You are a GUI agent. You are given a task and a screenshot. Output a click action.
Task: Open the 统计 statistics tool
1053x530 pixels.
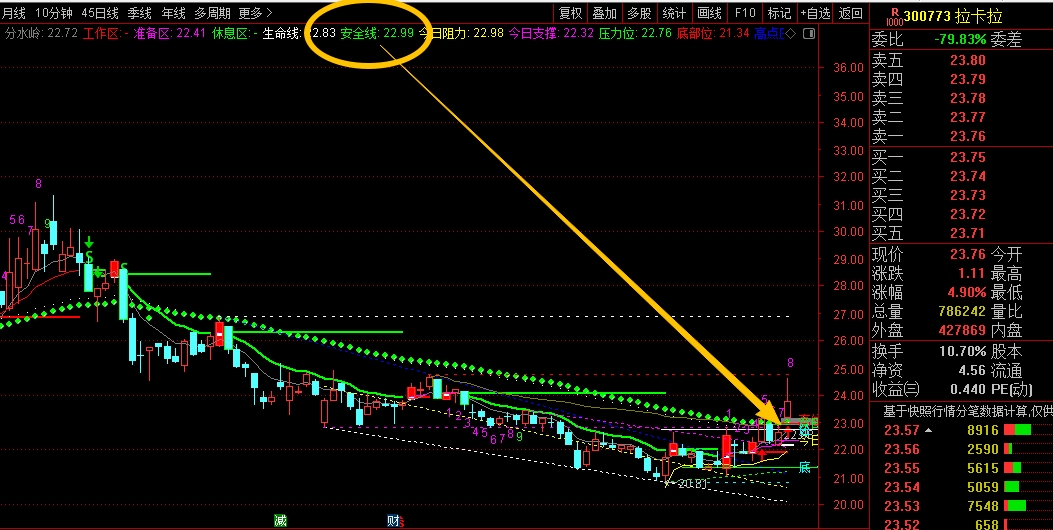[x=674, y=13]
